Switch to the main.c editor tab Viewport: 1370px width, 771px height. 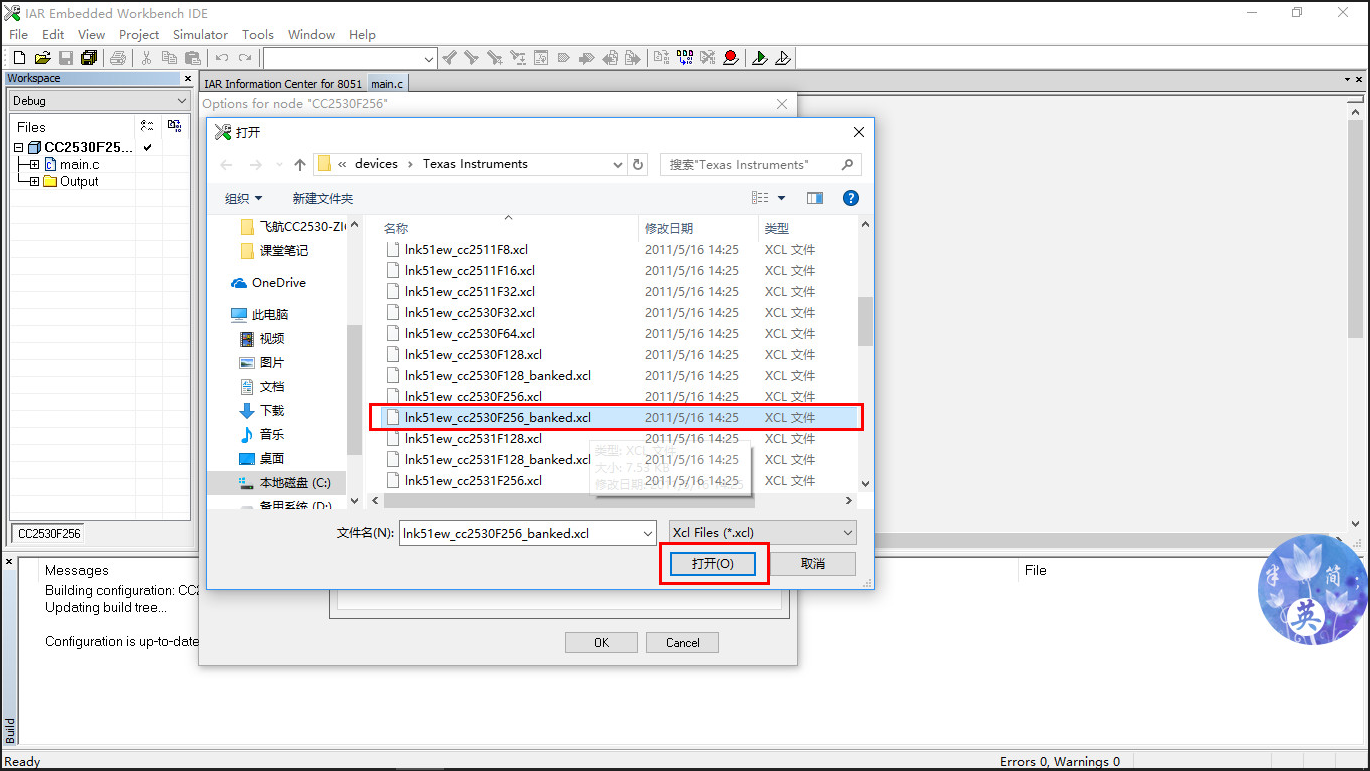pos(386,84)
